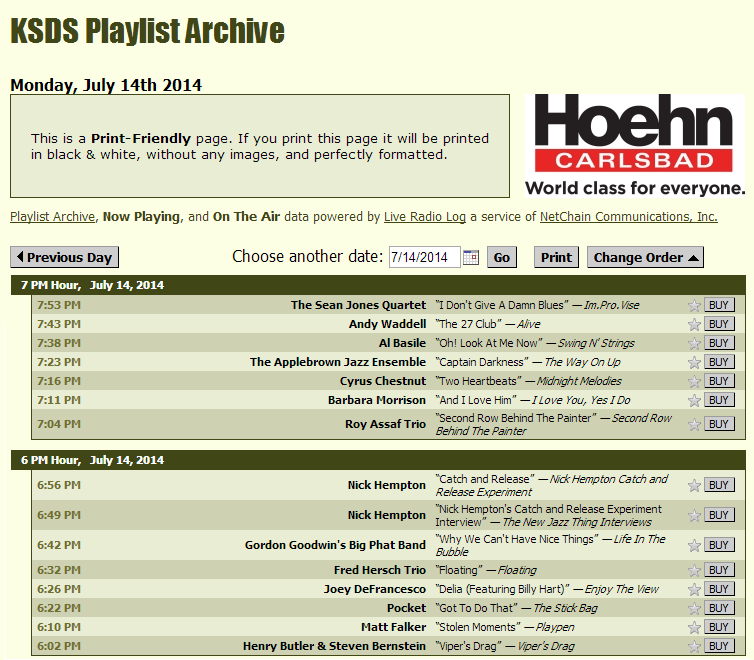754x660 pixels.
Task: Star Barbara Morrison's And I Love Him
Action: pos(694,400)
